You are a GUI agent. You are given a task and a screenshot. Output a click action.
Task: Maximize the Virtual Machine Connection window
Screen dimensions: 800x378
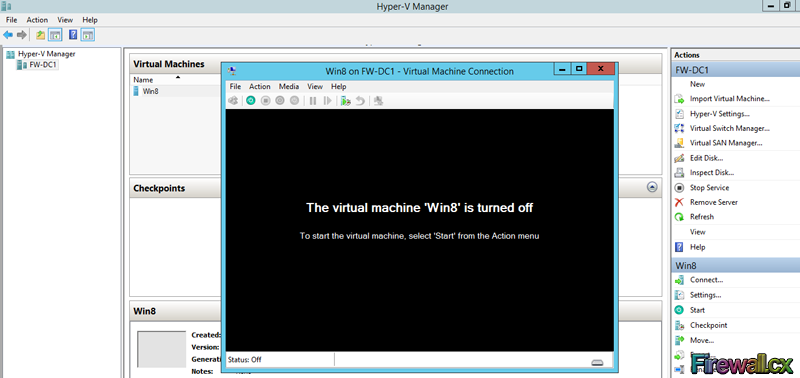click(x=579, y=68)
